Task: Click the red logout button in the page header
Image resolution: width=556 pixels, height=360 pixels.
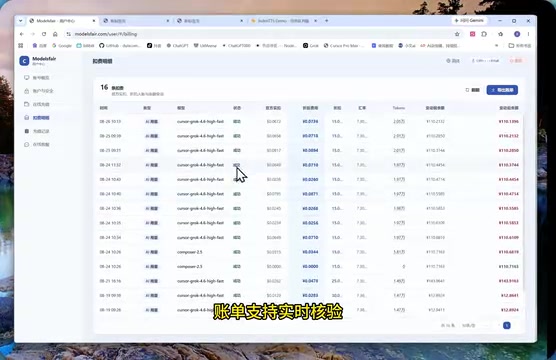Action: 516,61
